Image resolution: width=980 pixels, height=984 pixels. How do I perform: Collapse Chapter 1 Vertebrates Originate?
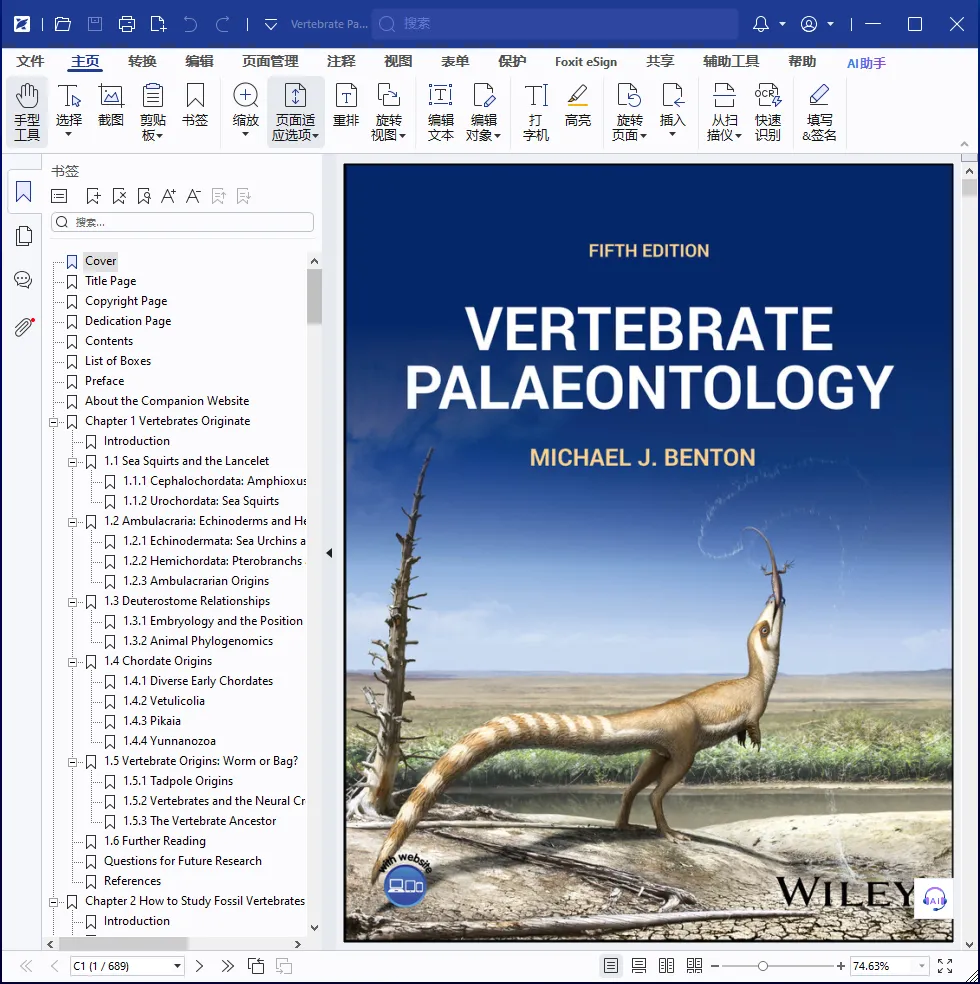(x=53, y=422)
